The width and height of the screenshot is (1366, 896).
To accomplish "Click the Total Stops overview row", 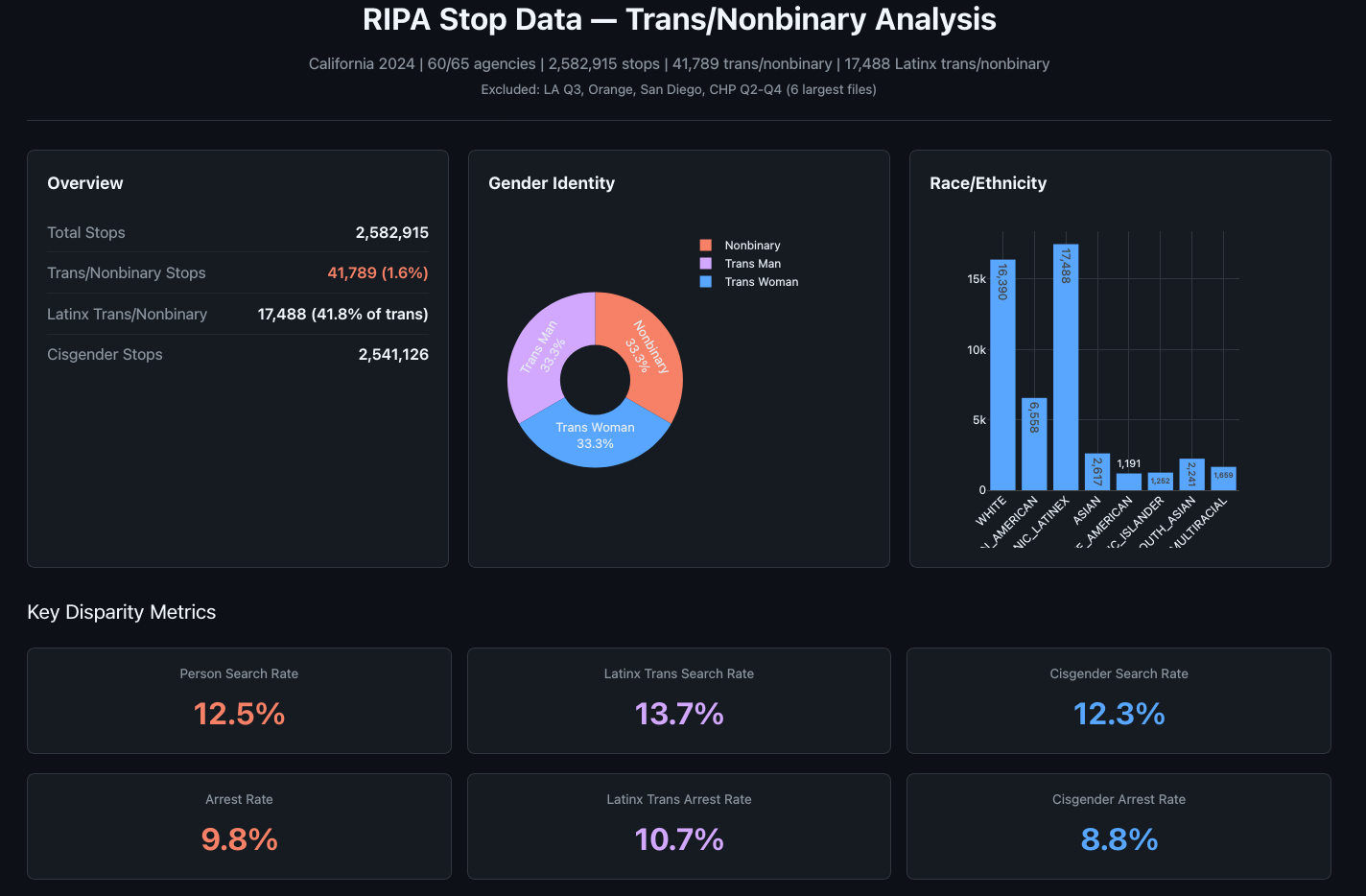I will coord(238,232).
